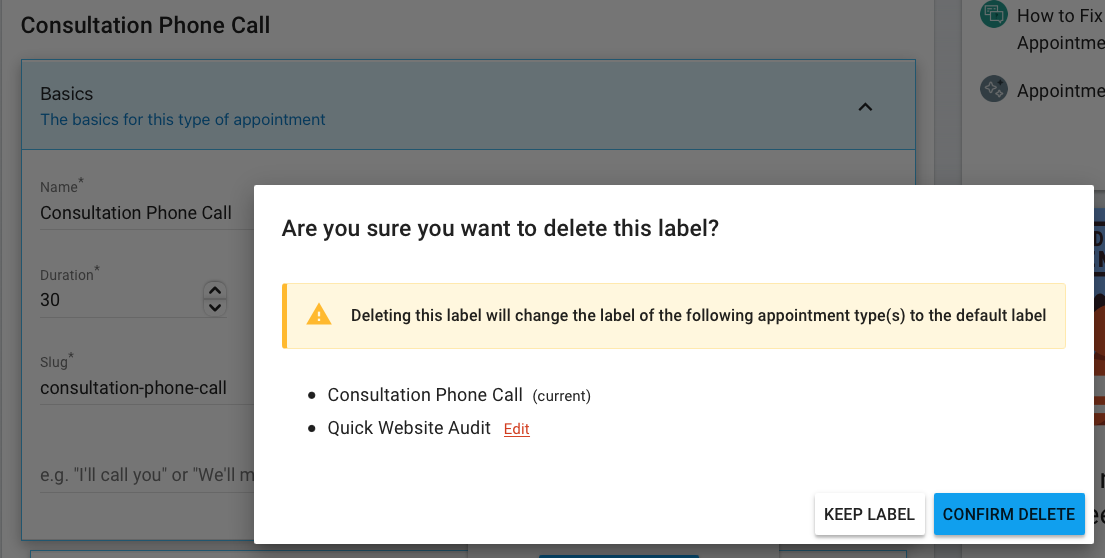1105x558 pixels.
Task: Open the second "Appointme..." sidebar article link
Action: [x=1059, y=91]
